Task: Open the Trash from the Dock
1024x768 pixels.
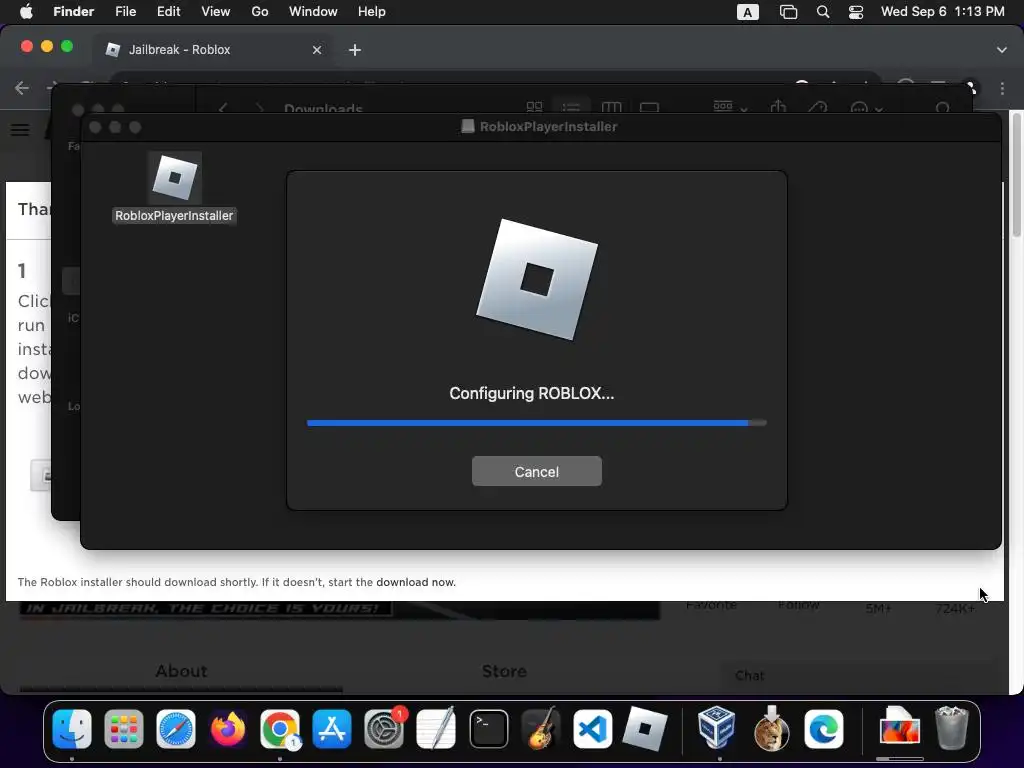Action: [952, 729]
